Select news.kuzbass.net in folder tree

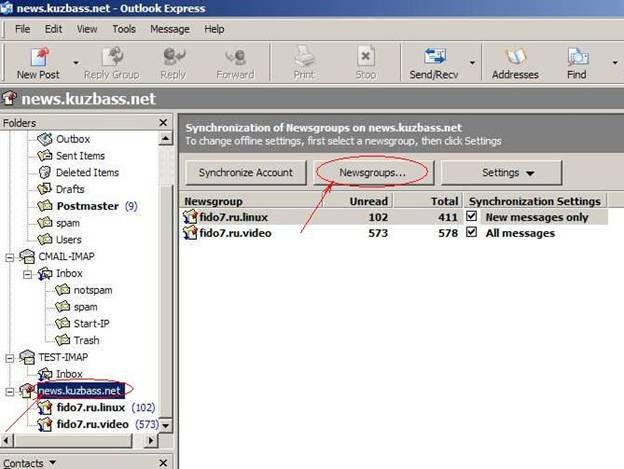tap(79, 391)
